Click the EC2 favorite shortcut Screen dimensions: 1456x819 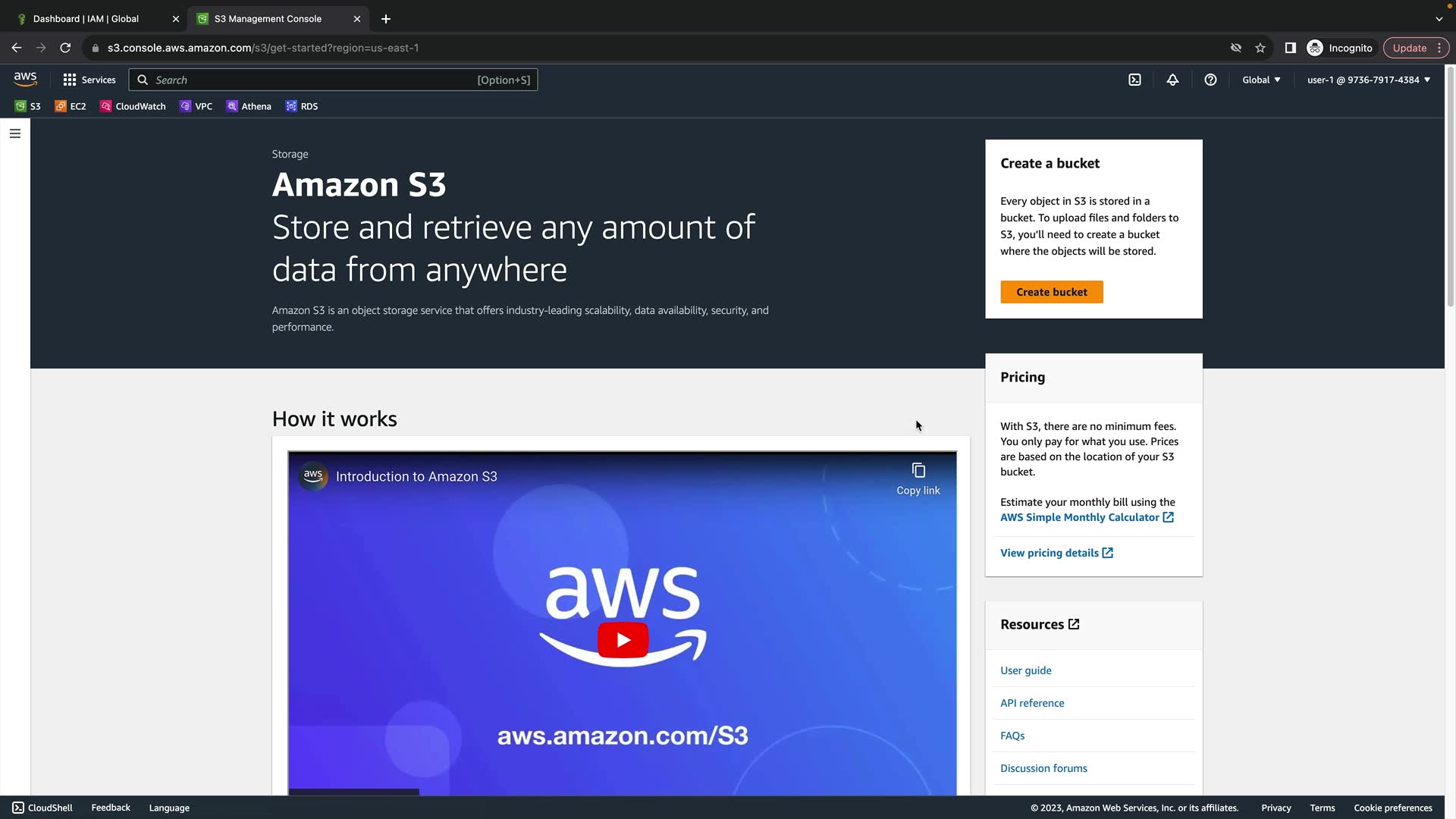[71, 106]
